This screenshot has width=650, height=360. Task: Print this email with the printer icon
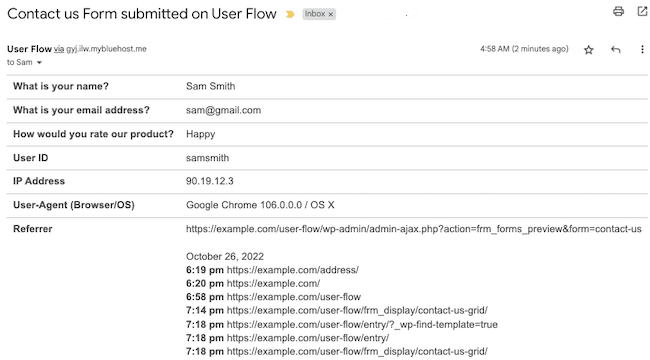(x=618, y=12)
